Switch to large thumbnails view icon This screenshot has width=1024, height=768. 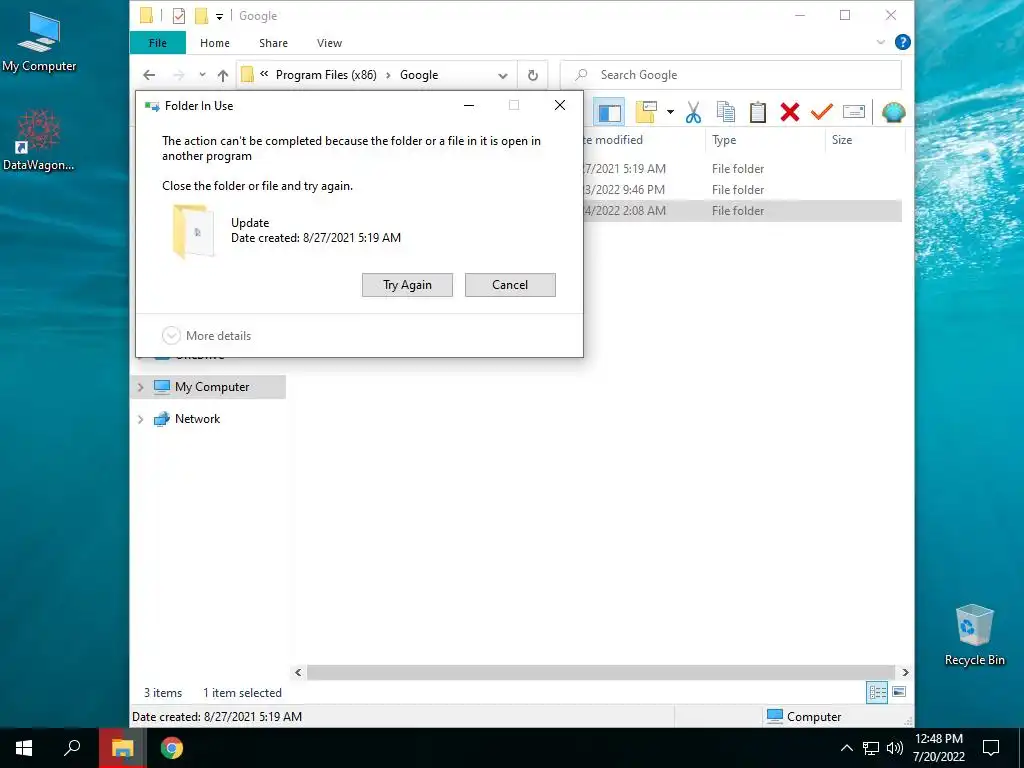coord(899,692)
